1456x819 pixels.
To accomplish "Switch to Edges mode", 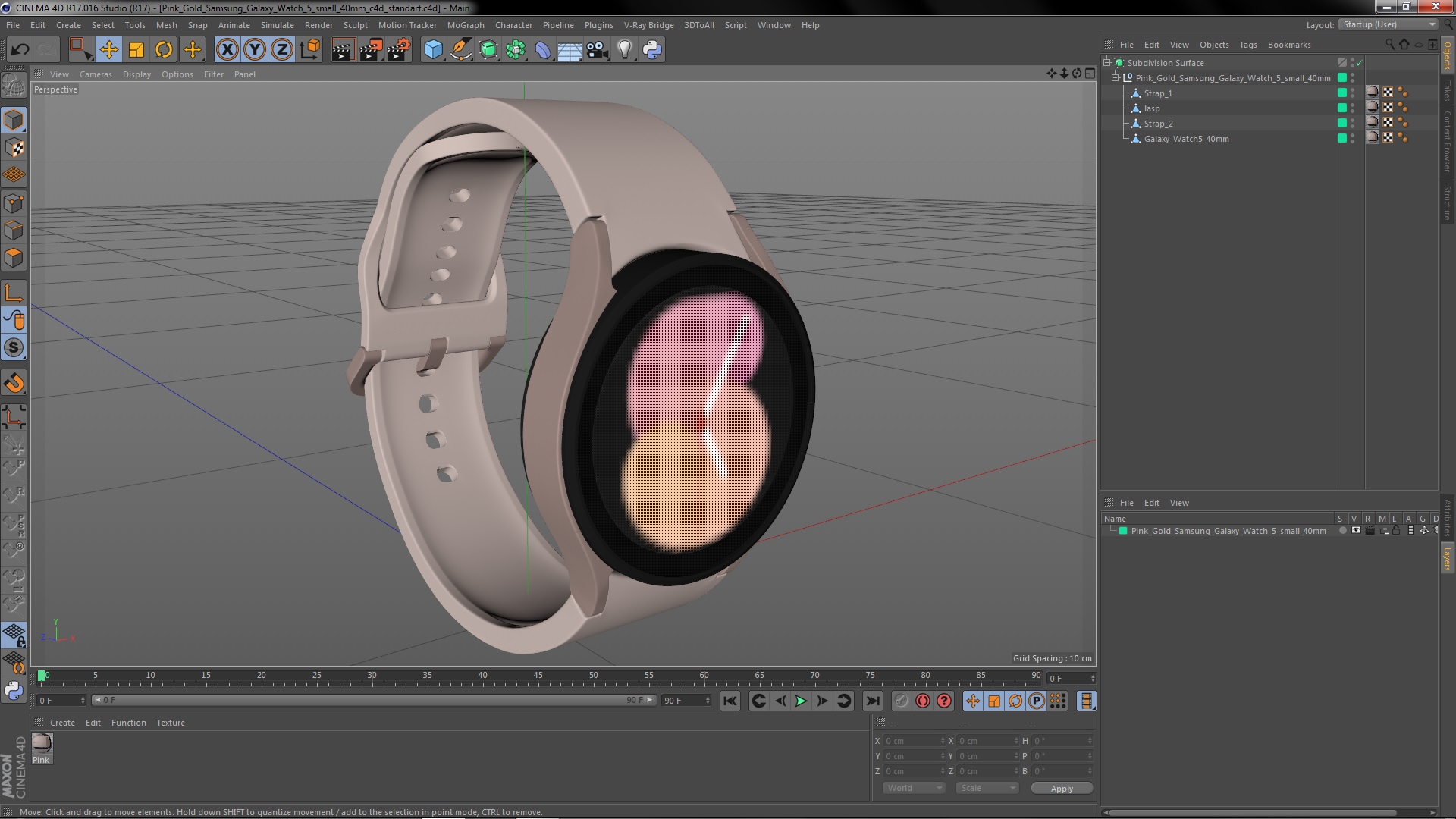I will tap(14, 231).
